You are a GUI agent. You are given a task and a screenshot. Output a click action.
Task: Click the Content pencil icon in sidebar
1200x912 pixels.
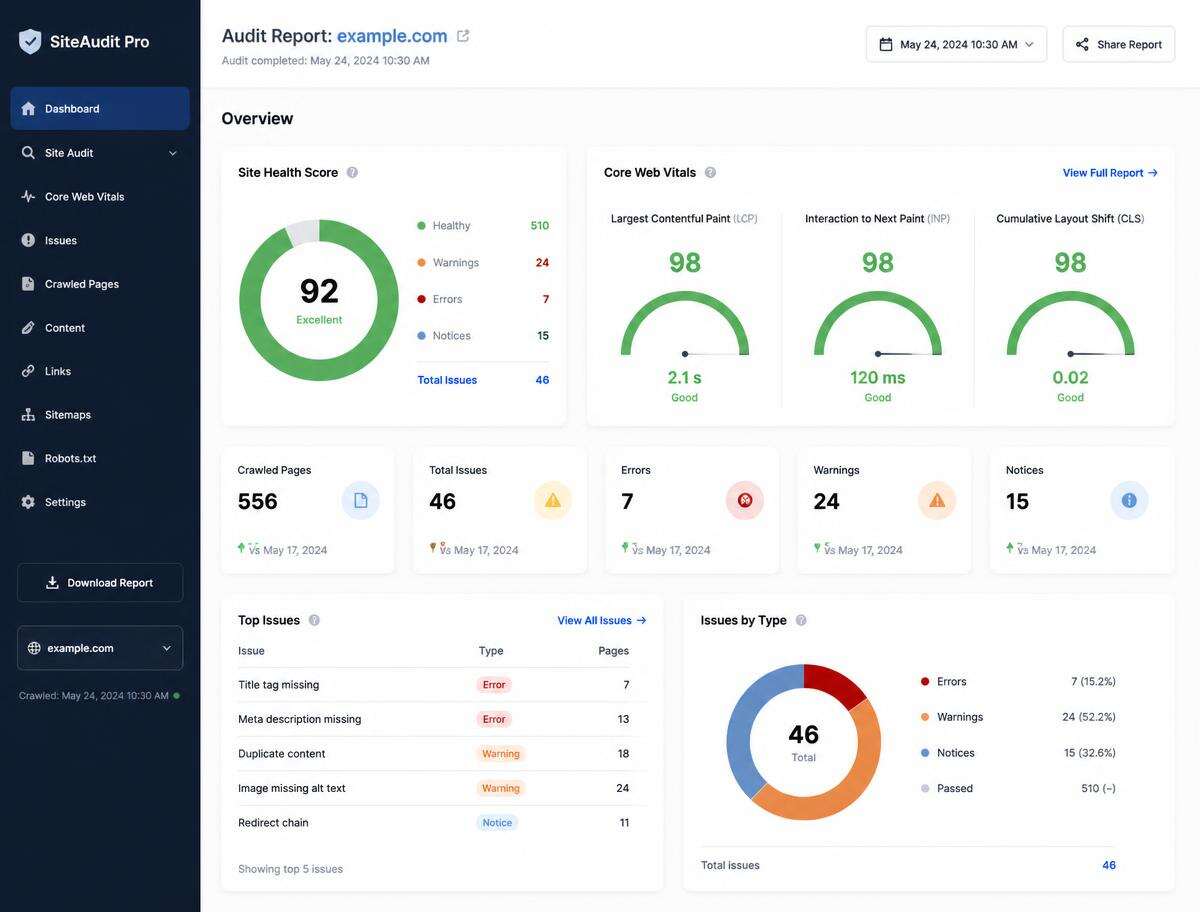pos(28,328)
